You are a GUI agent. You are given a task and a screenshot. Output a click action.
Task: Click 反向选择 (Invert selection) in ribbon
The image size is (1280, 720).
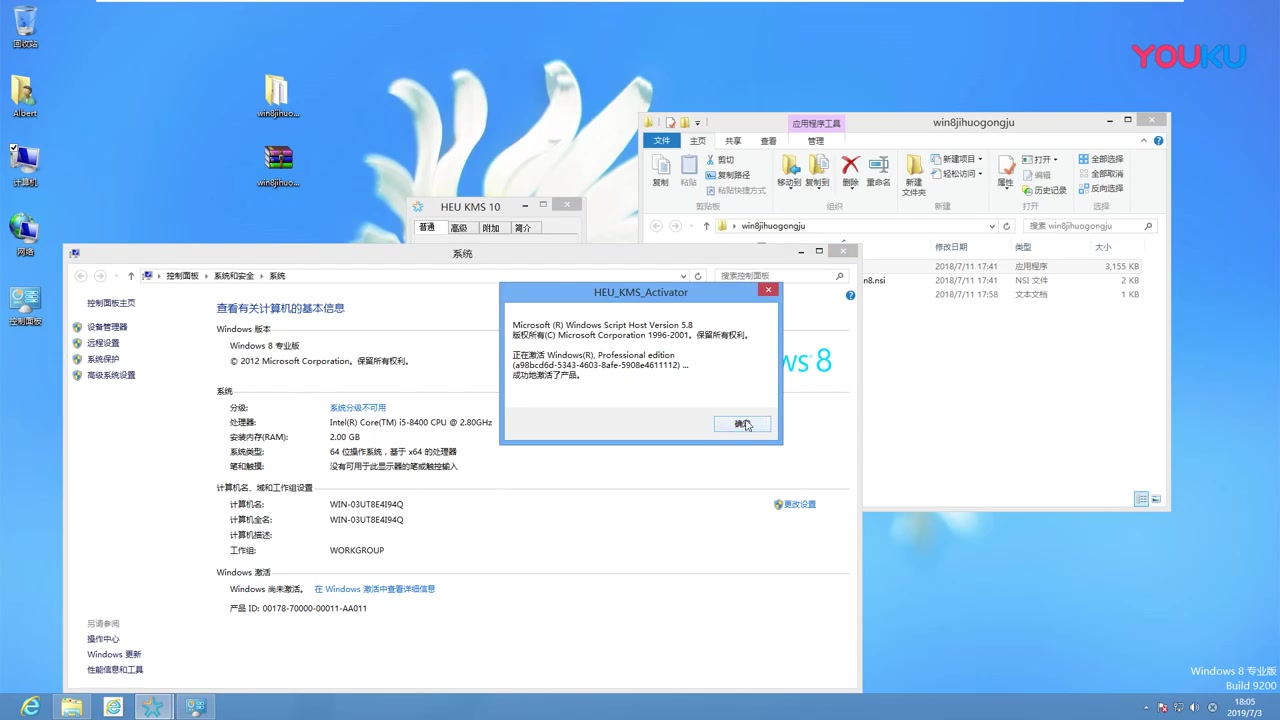pyautogui.click(x=1101, y=188)
